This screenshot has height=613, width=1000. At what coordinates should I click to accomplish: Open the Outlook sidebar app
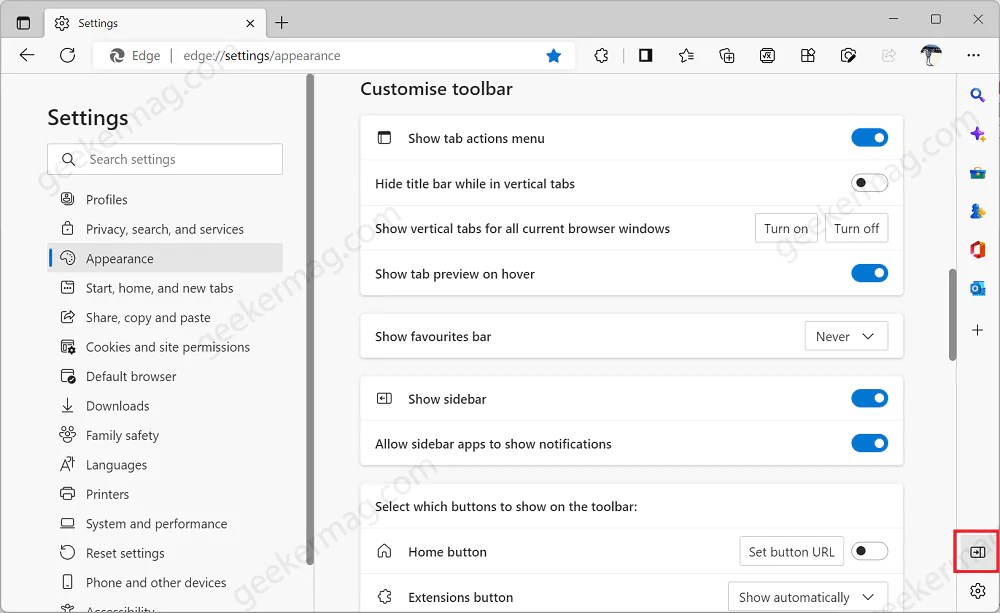[978, 288]
